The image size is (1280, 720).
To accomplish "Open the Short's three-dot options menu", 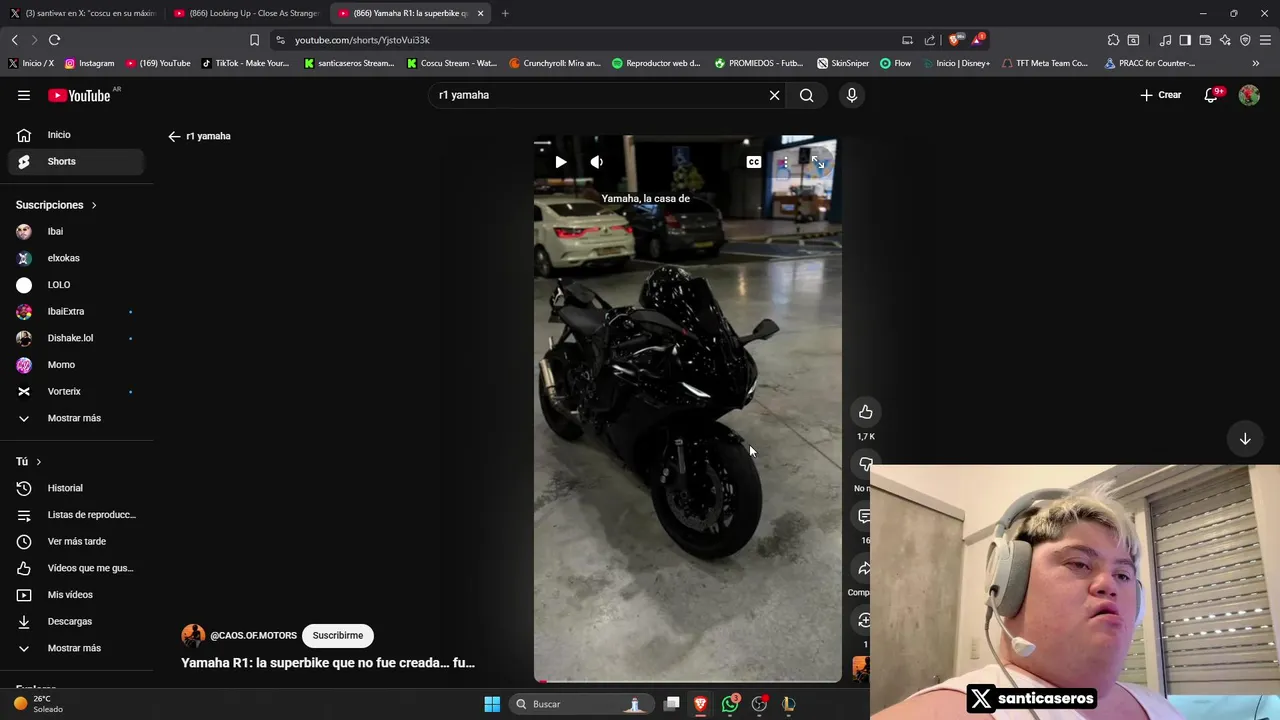I will pos(786,162).
